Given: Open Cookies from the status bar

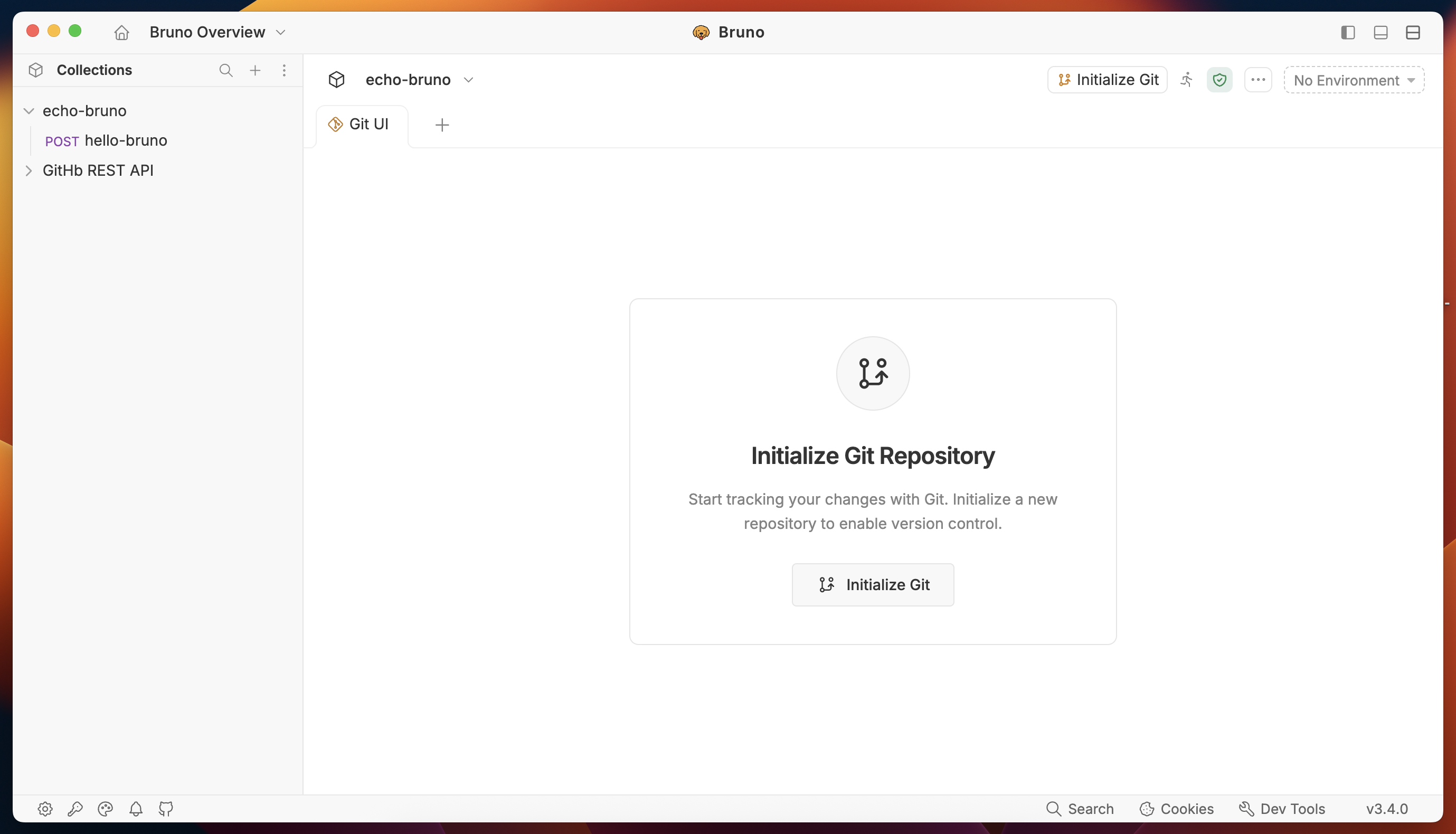Looking at the screenshot, I should (1177, 809).
